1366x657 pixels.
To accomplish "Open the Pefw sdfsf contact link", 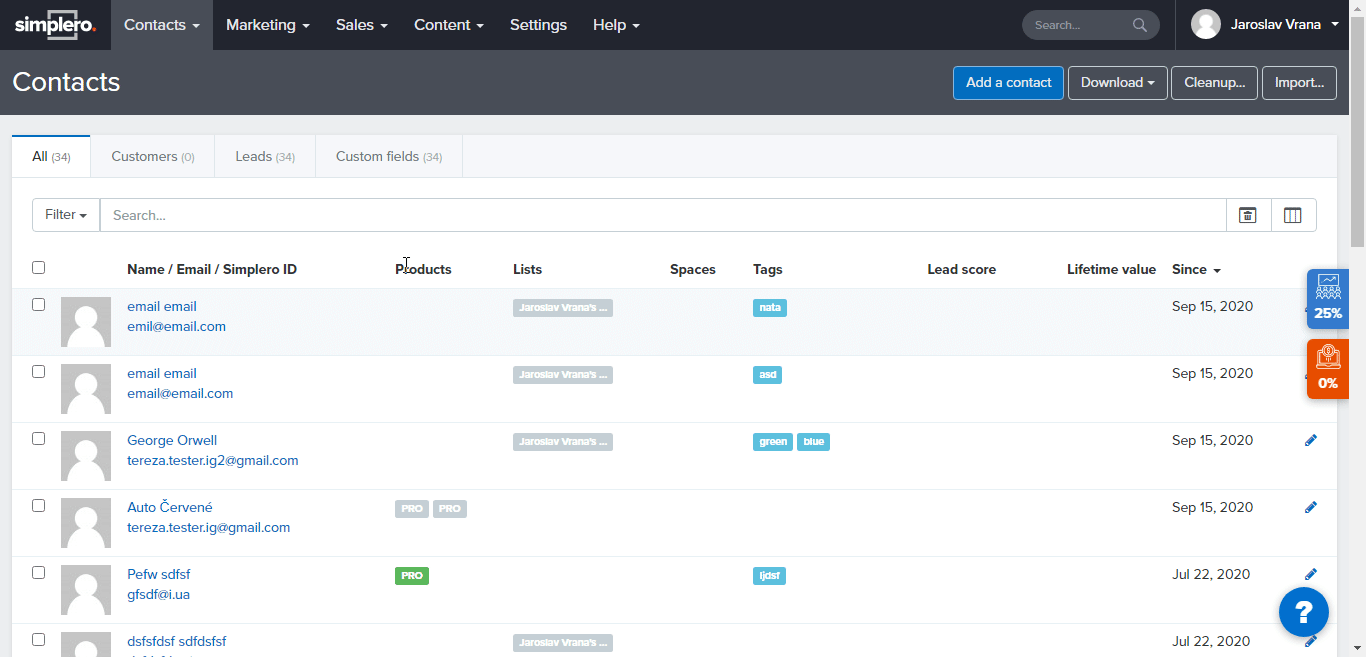I will click(x=159, y=574).
